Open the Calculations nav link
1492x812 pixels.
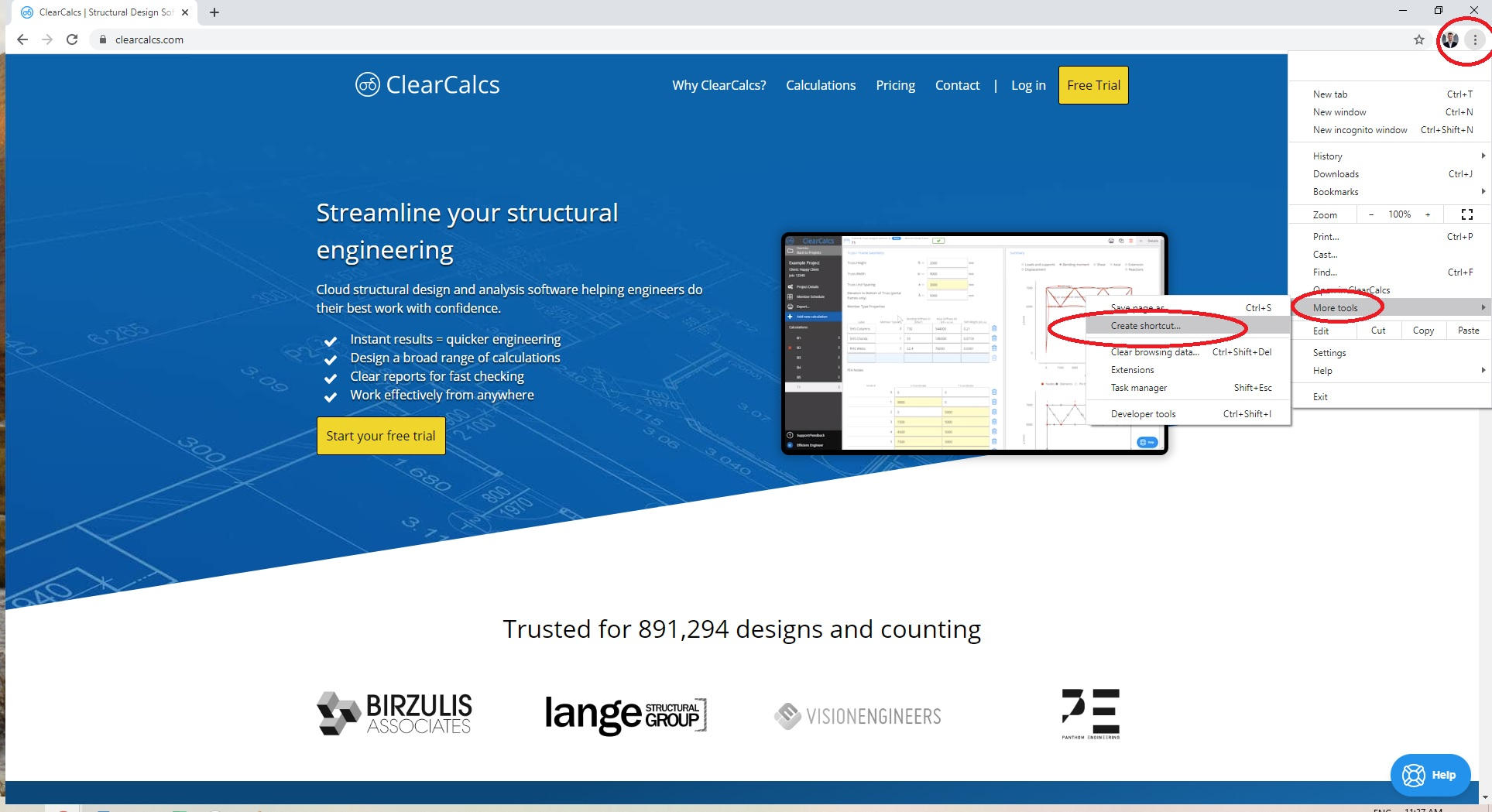(x=821, y=85)
